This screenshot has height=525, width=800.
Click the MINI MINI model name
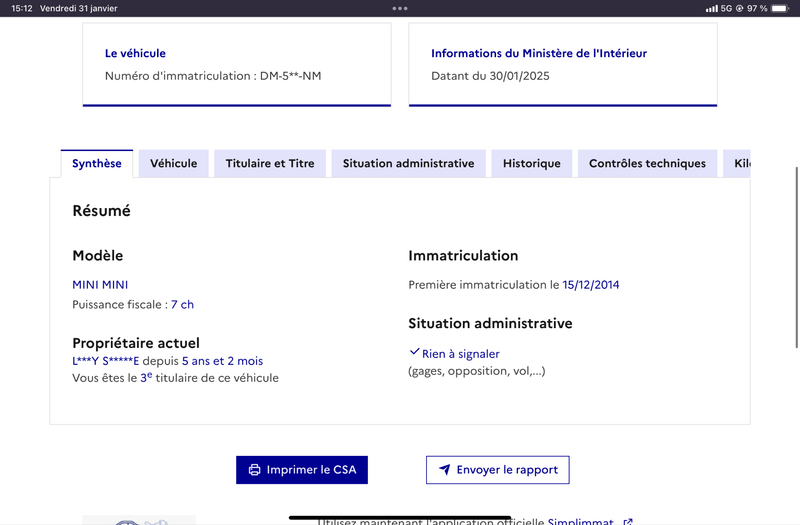click(x=100, y=285)
